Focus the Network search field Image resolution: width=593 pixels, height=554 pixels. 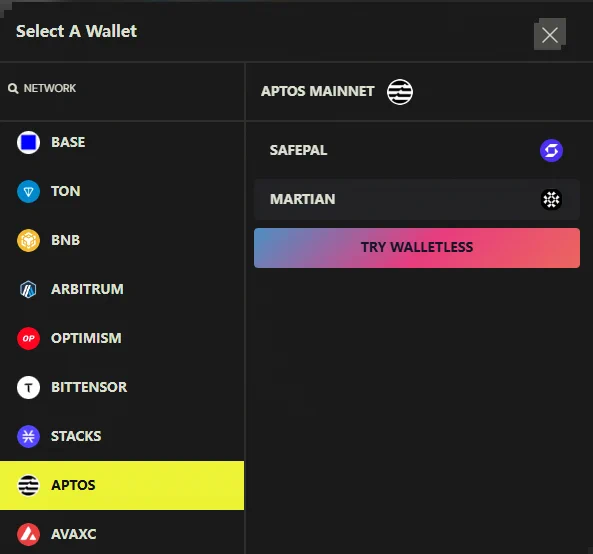point(122,88)
